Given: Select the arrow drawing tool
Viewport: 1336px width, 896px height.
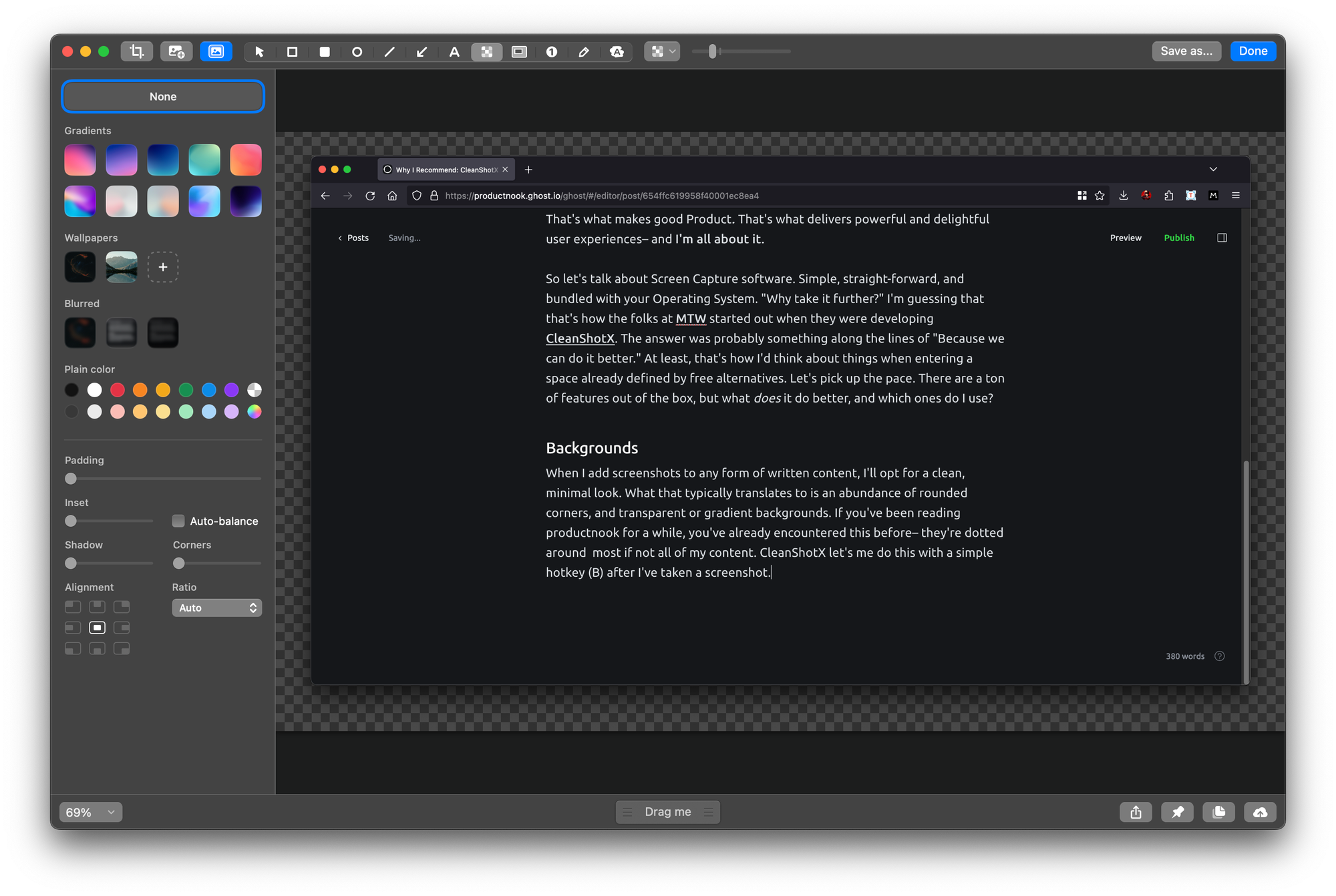Looking at the screenshot, I should click(x=422, y=51).
